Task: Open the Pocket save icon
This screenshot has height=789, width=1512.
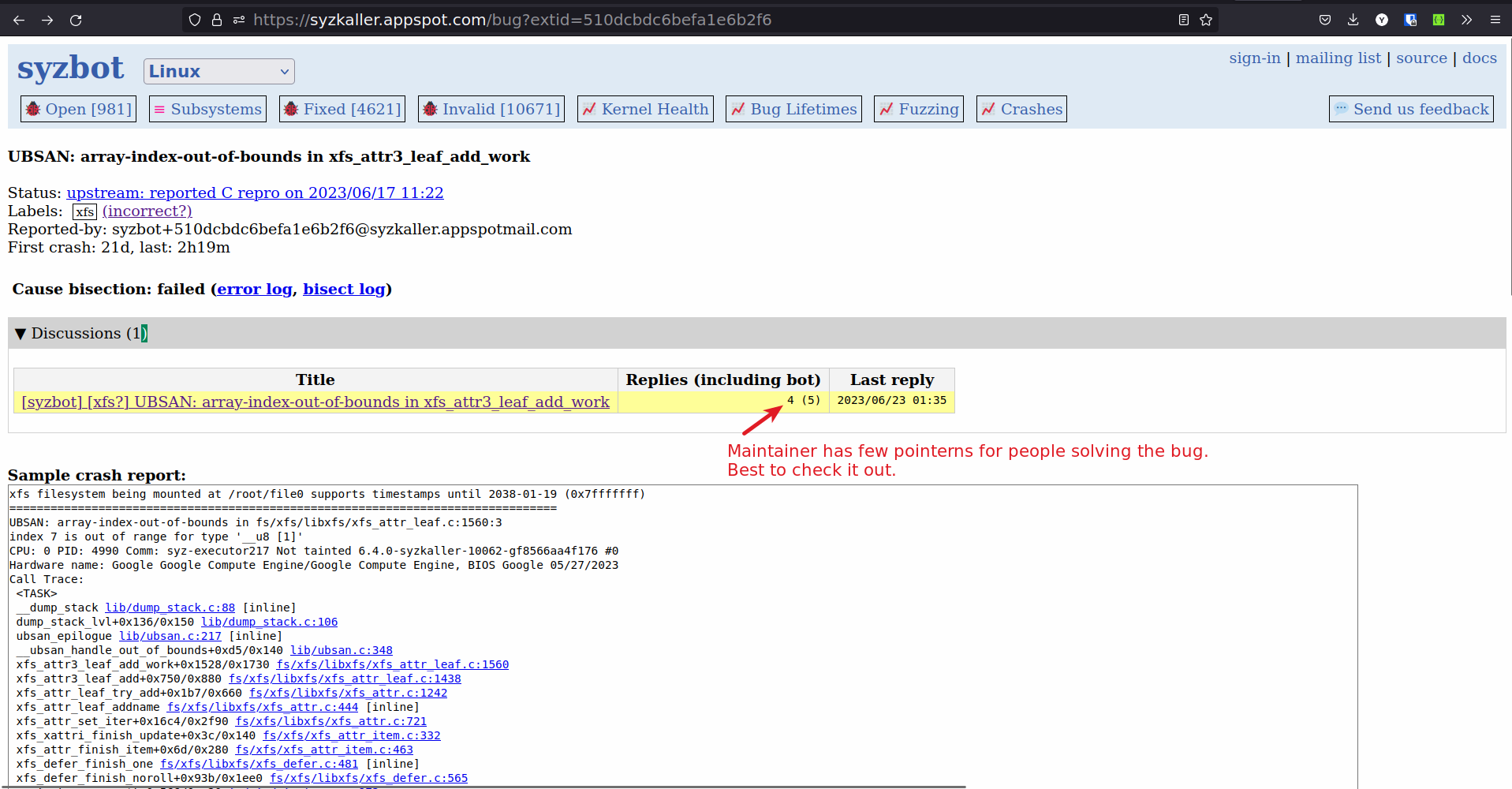Action: click(1324, 20)
